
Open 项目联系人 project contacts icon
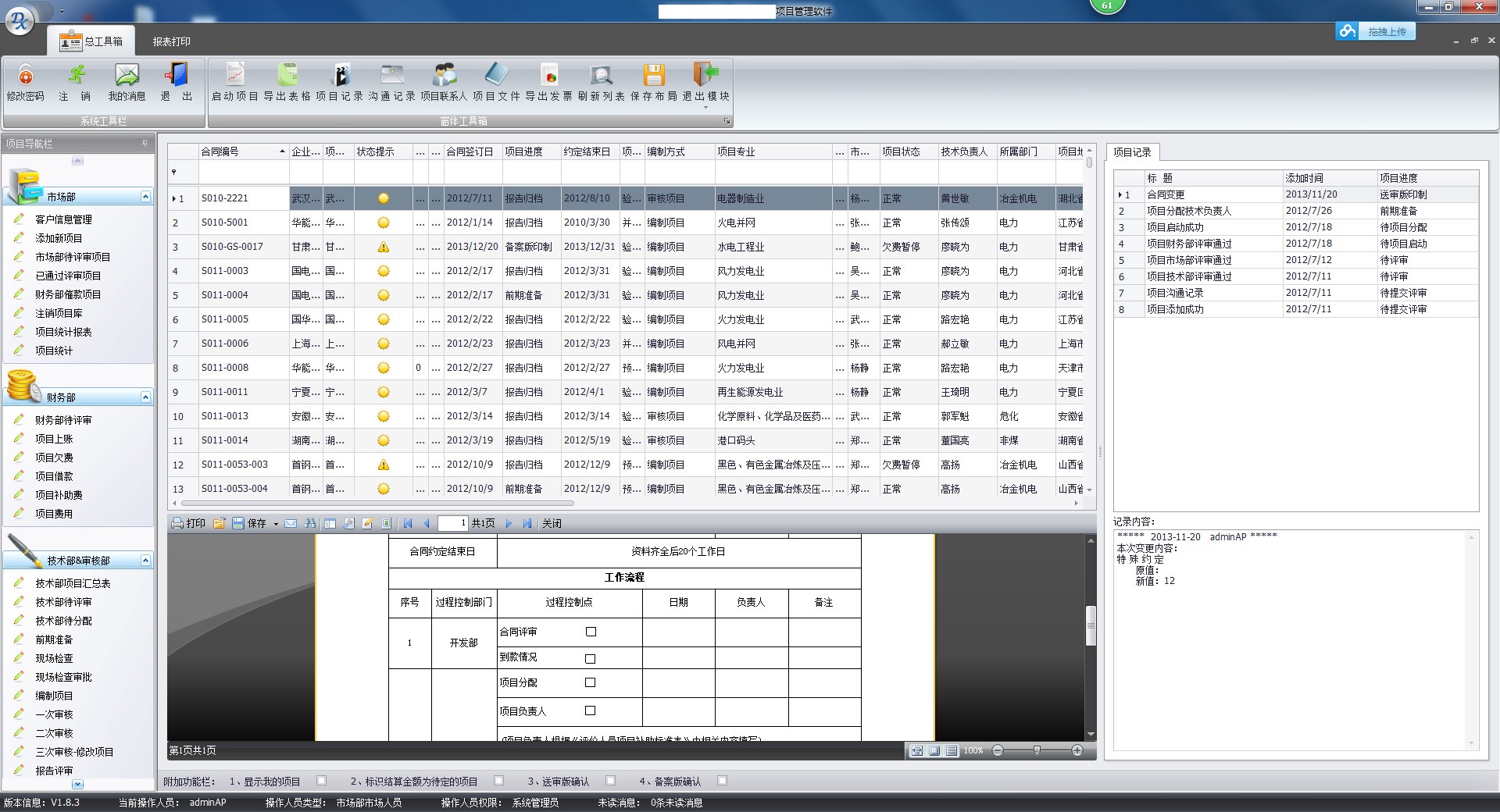444,77
